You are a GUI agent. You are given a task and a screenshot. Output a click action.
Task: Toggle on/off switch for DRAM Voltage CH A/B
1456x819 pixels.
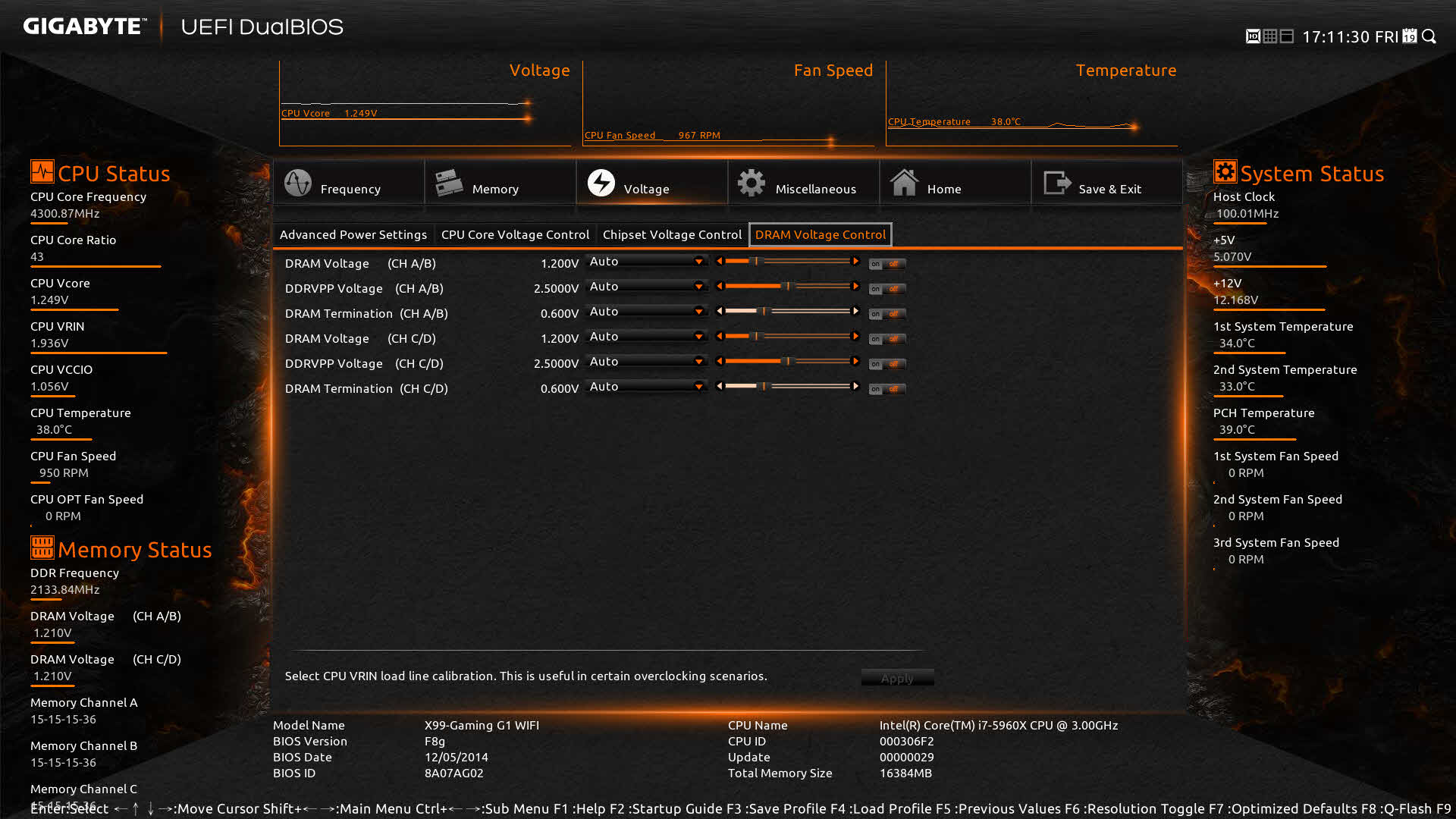886,264
